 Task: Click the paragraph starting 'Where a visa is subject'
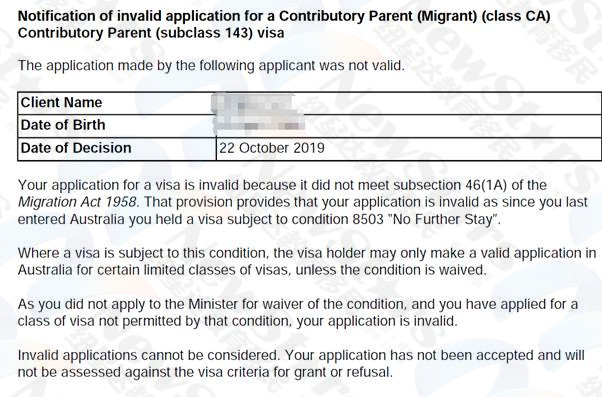click(x=307, y=262)
